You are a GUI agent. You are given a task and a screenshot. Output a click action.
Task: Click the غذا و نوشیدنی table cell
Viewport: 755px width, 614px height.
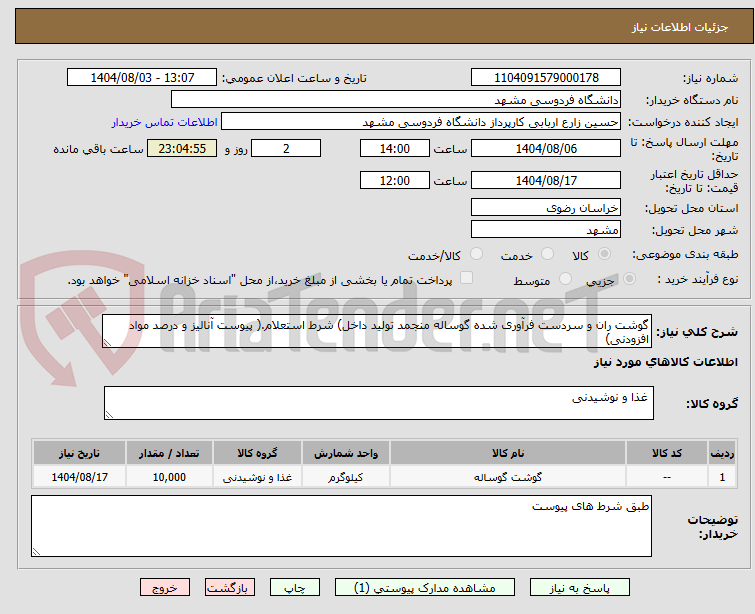click(257, 477)
